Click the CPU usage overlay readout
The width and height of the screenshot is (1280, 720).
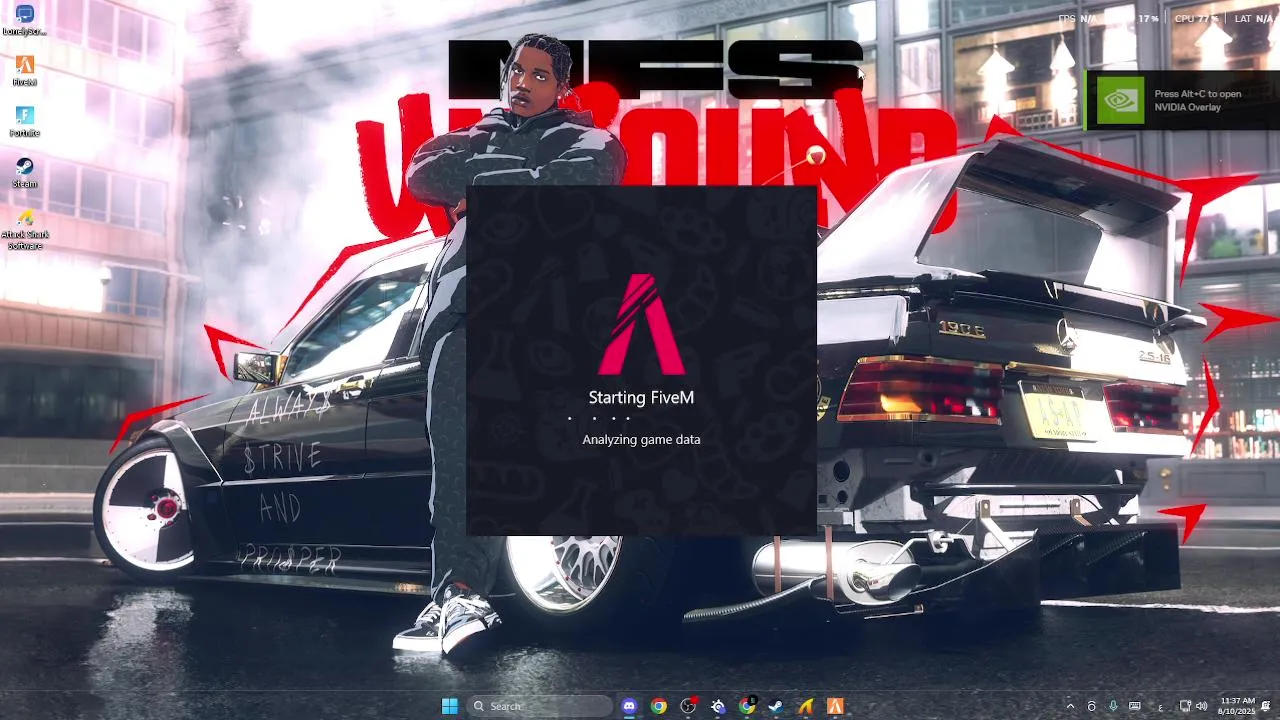(1196, 18)
